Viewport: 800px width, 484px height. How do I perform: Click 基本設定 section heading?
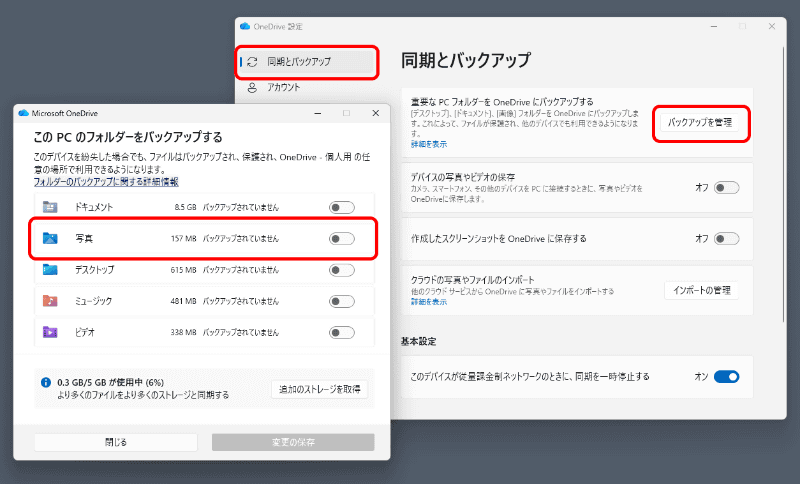[418, 341]
